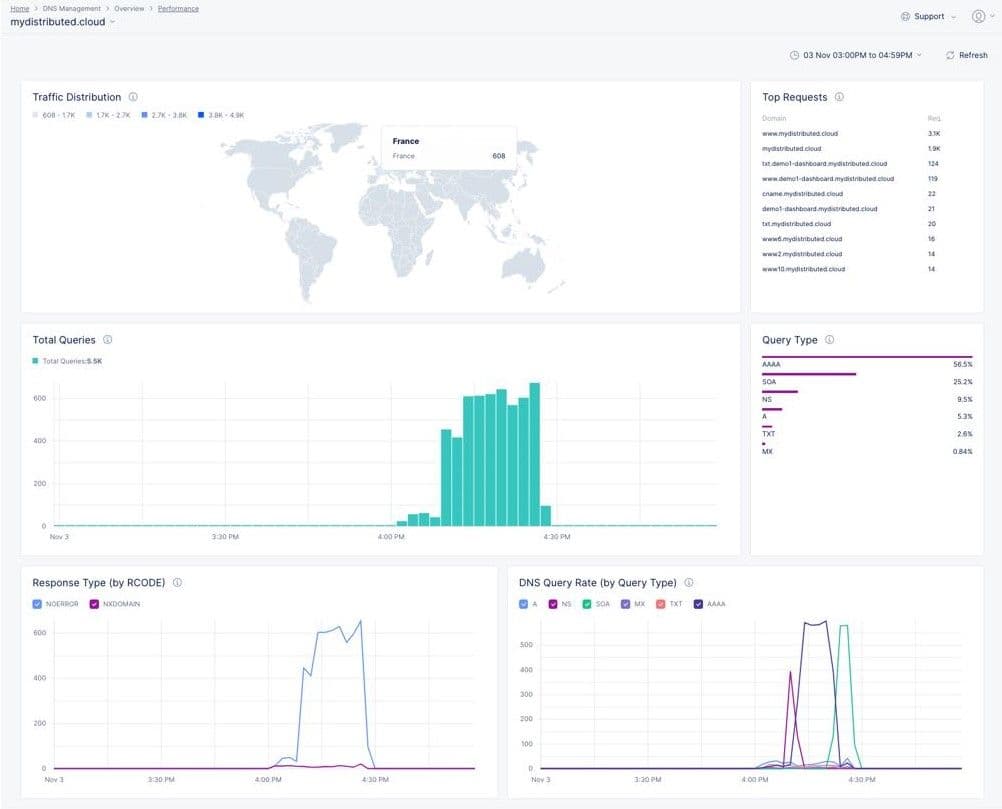Click the Top Requests info icon

pyautogui.click(x=839, y=97)
